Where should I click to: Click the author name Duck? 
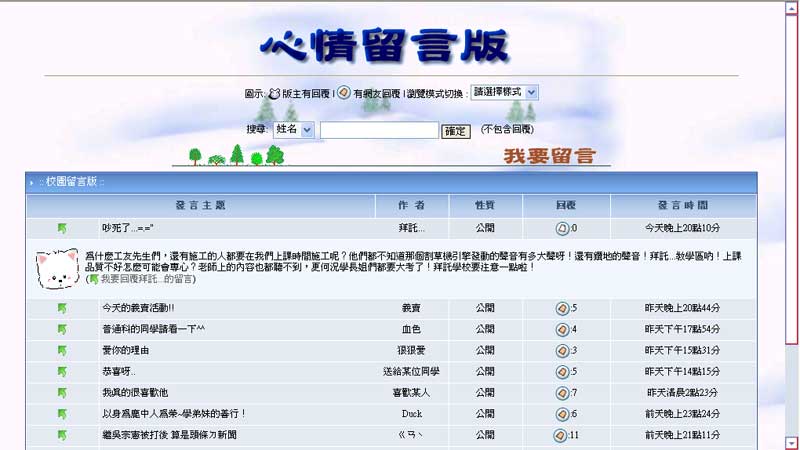click(412, 414)
